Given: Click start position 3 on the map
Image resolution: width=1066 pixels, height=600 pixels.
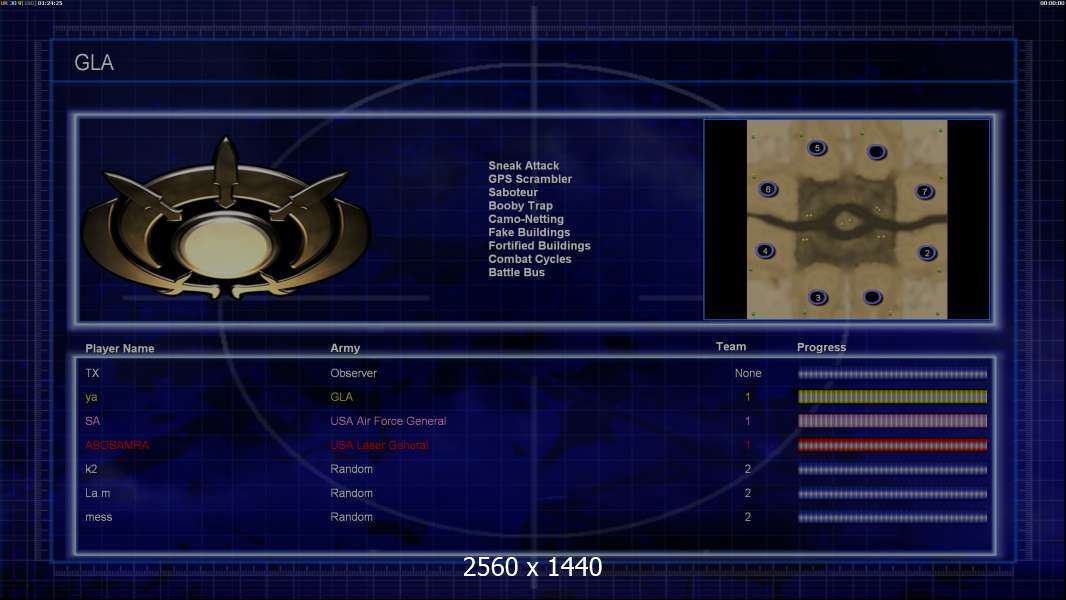Looking at the screenshot, I should click(818, 297).
